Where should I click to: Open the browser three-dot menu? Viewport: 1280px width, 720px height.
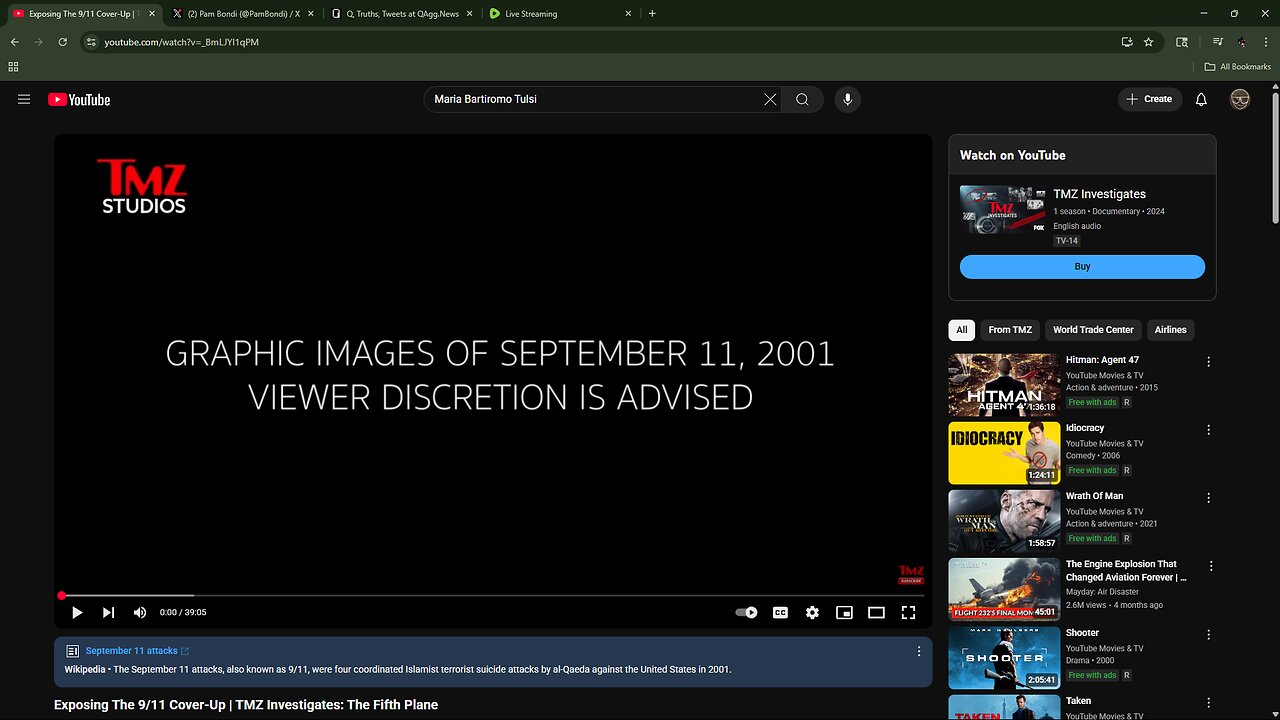coord(1265,42)
